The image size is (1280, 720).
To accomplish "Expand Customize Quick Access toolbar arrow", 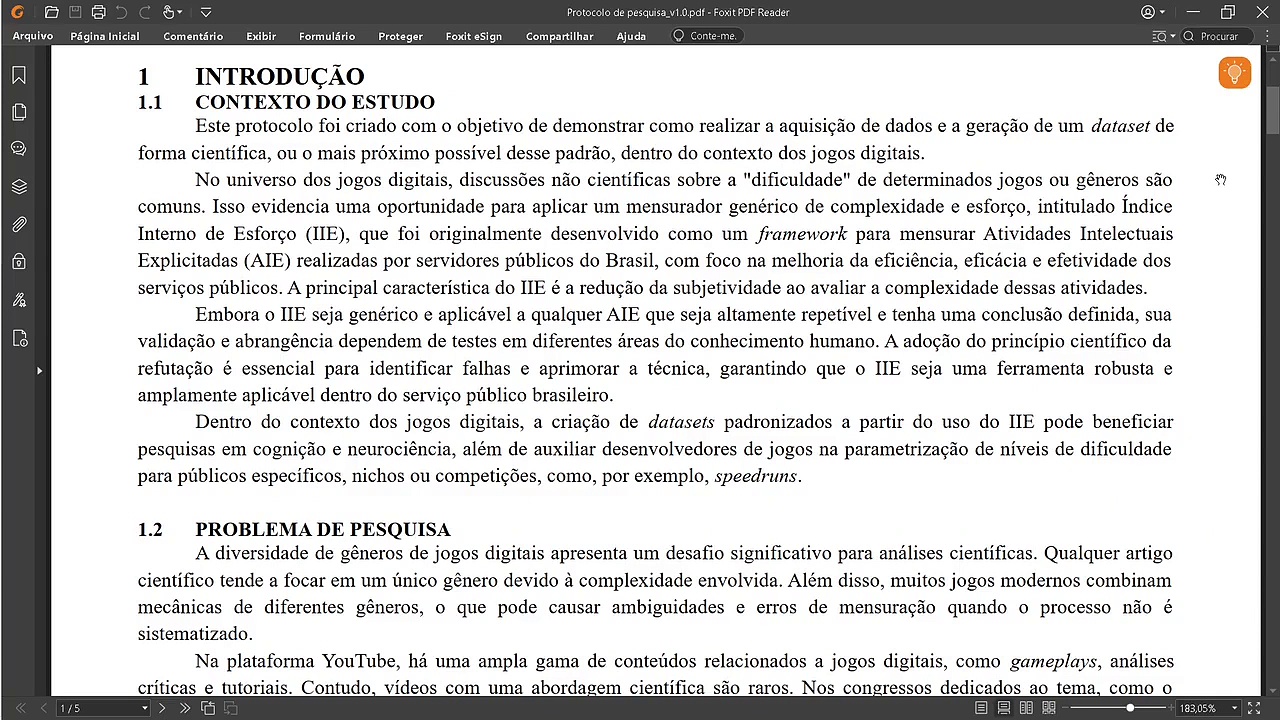I will click(205, 13).
